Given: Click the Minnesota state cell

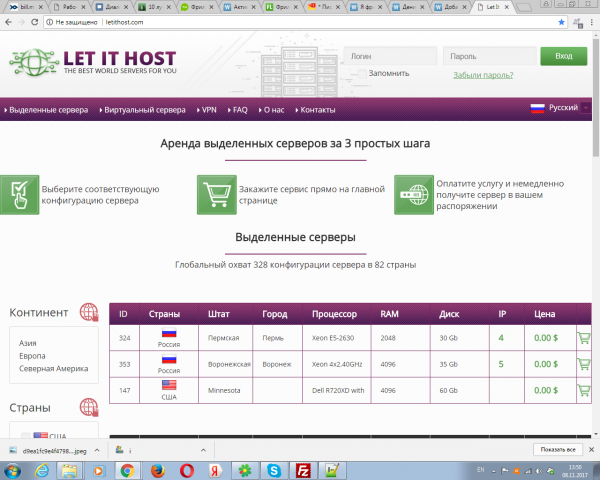Looking at the screenshot, I should (224, 390).
